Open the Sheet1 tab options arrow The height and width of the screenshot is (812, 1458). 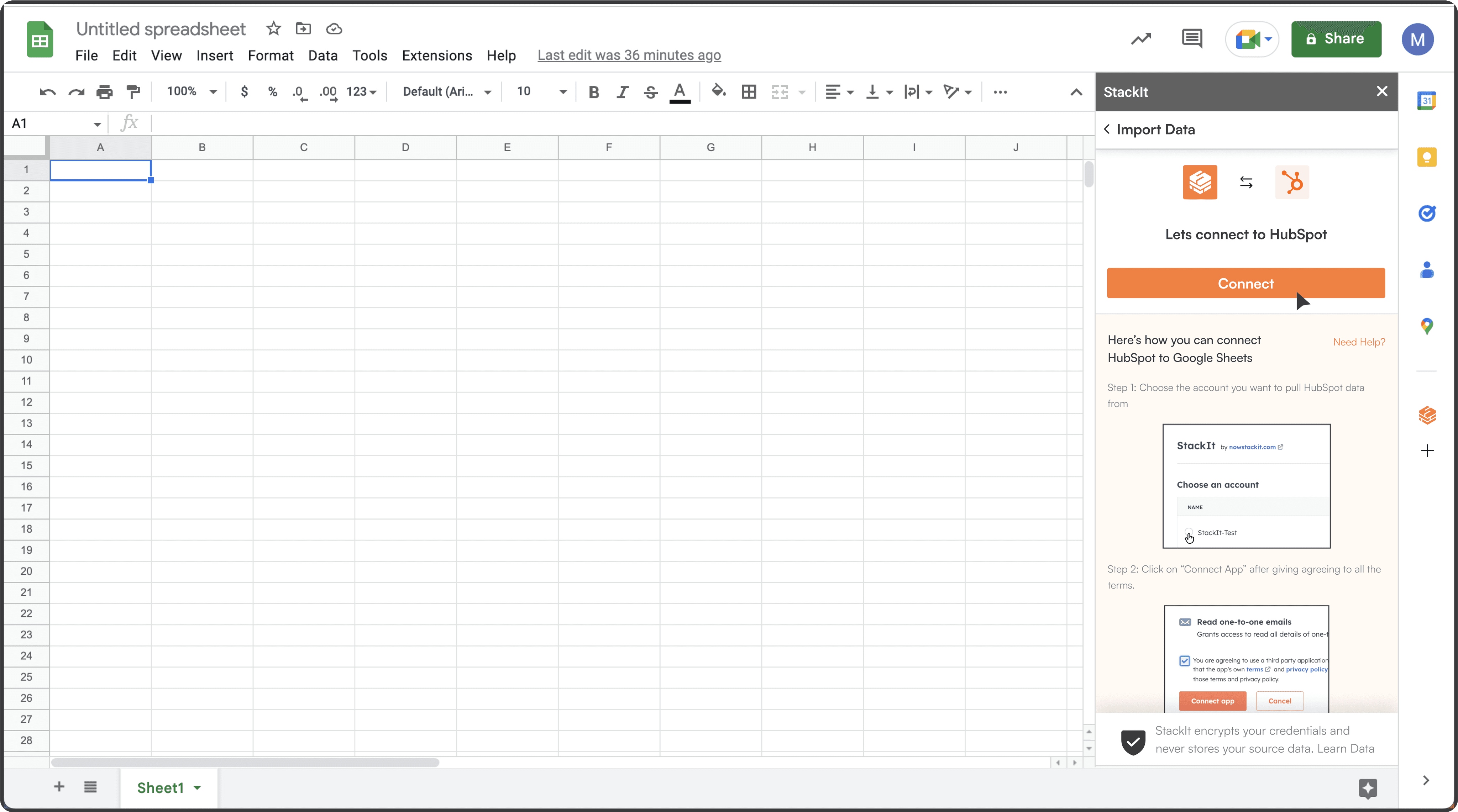[197, 788]
